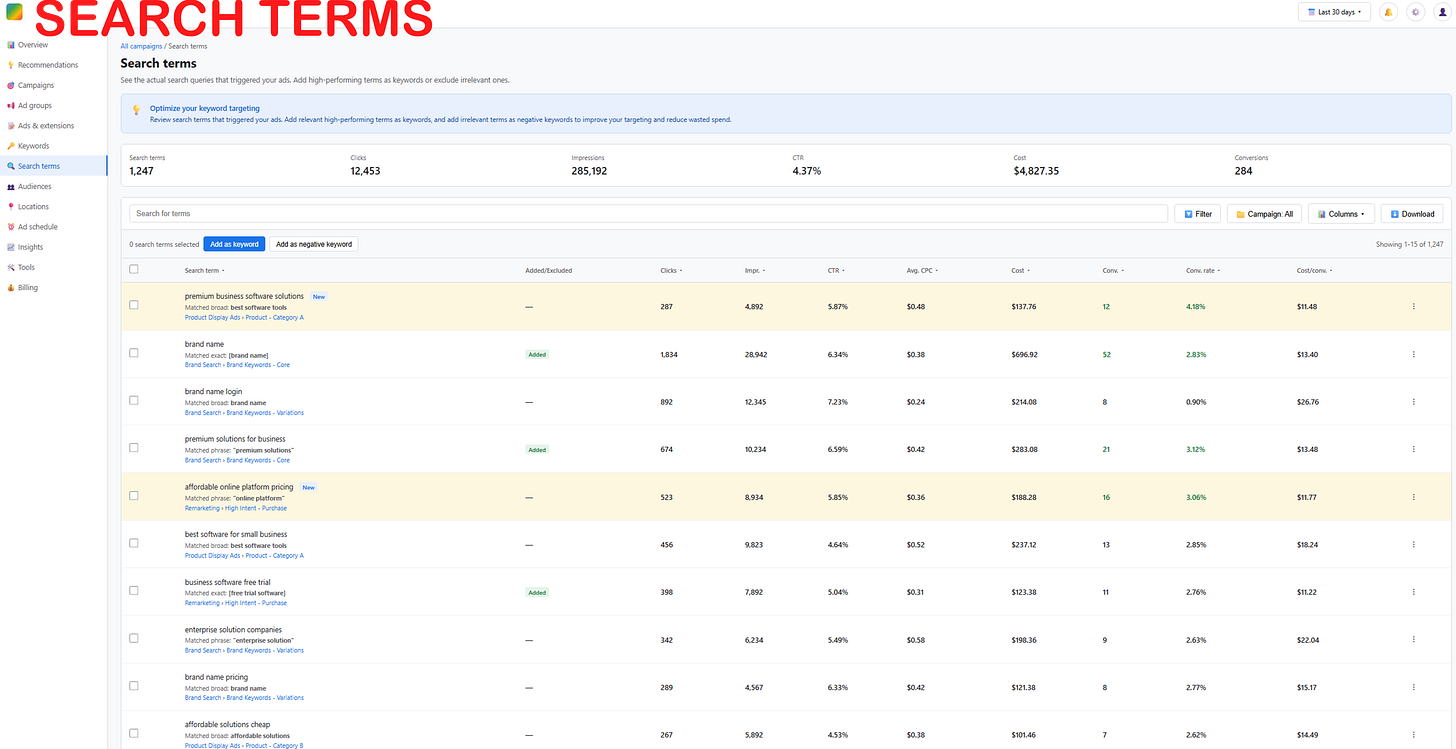
Task: Go to Keywords in sidebar
Action: [53, 146]
